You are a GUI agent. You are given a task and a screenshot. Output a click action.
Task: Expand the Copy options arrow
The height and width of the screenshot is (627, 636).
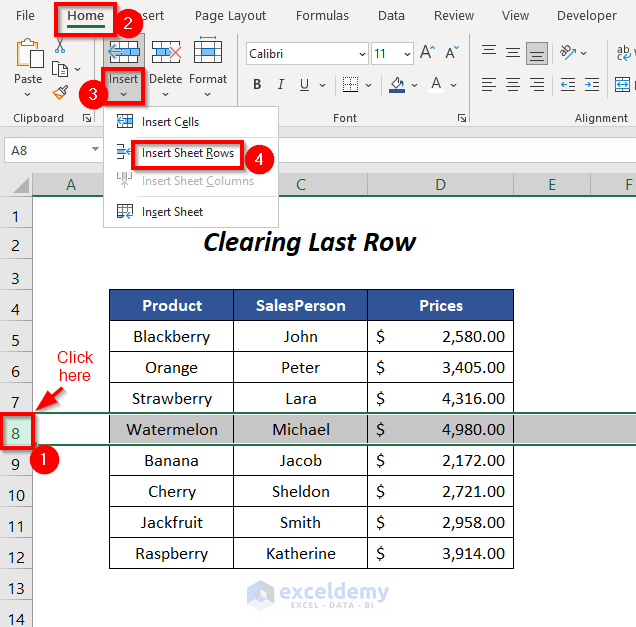point(77,69)
